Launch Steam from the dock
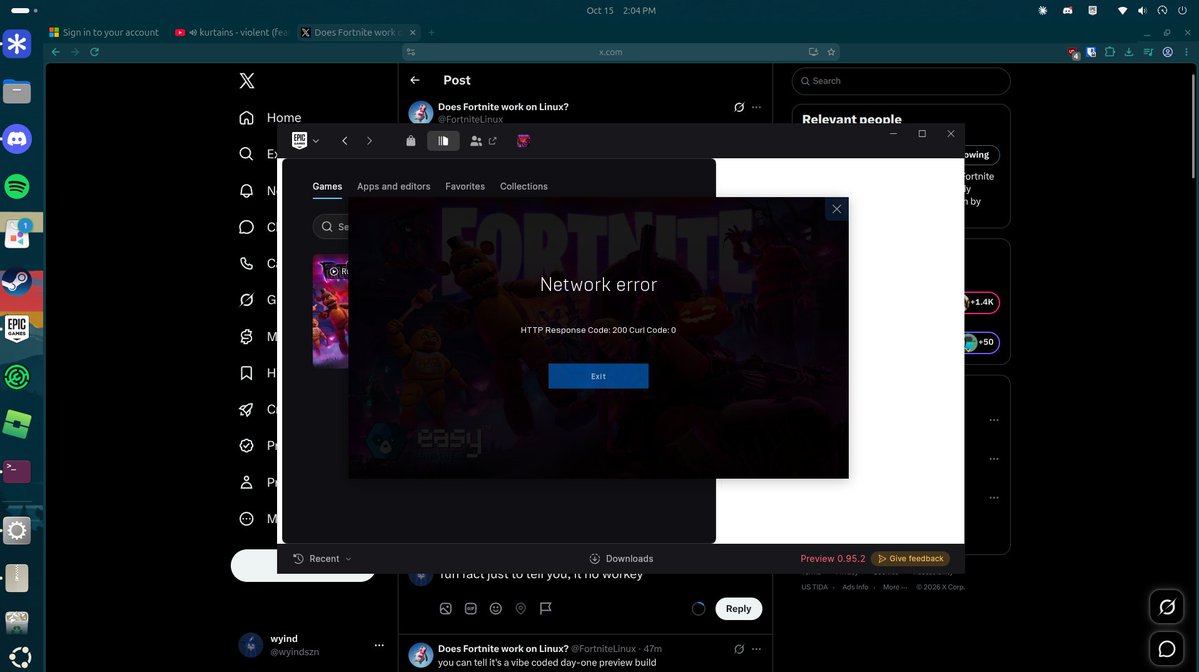Viewport: 1199px width, 672px height. pyautogui.click(x=17, y=282)
